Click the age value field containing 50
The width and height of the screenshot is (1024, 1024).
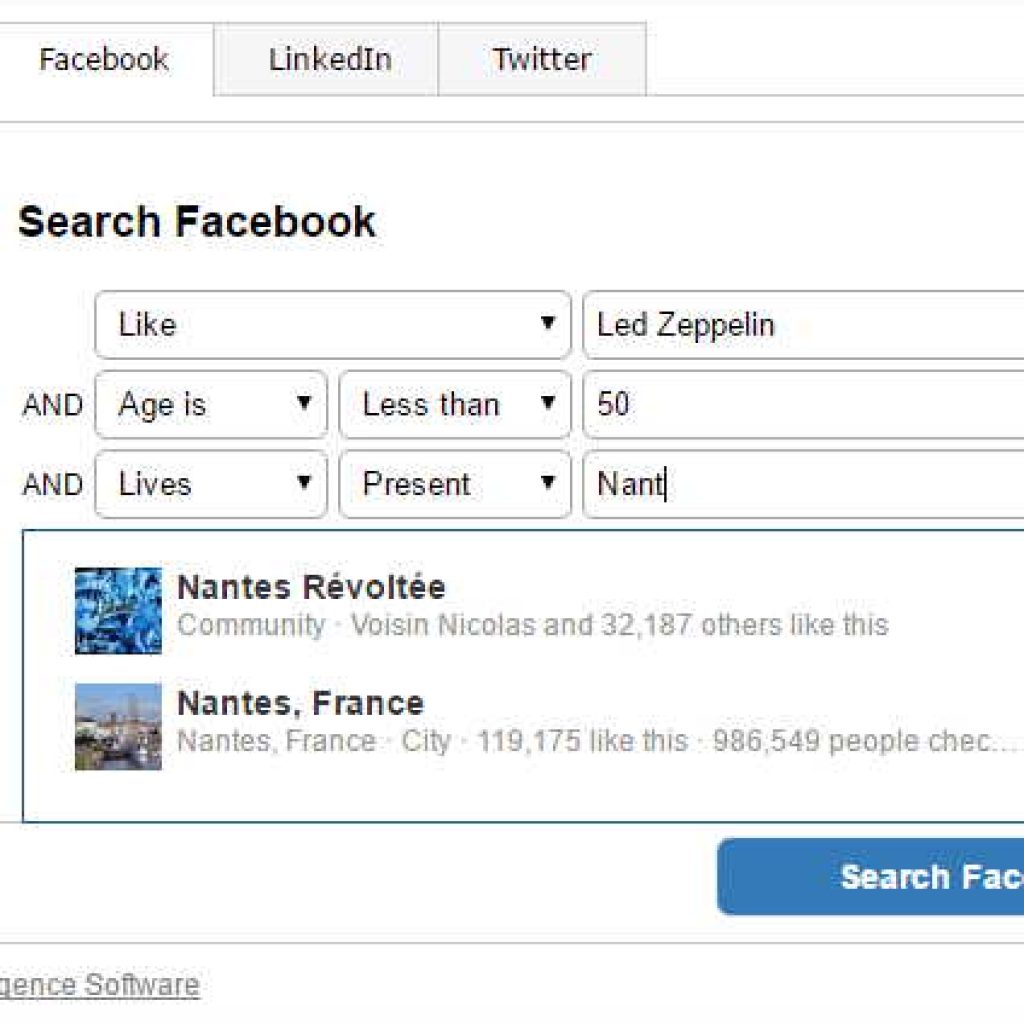pos(803,404)
